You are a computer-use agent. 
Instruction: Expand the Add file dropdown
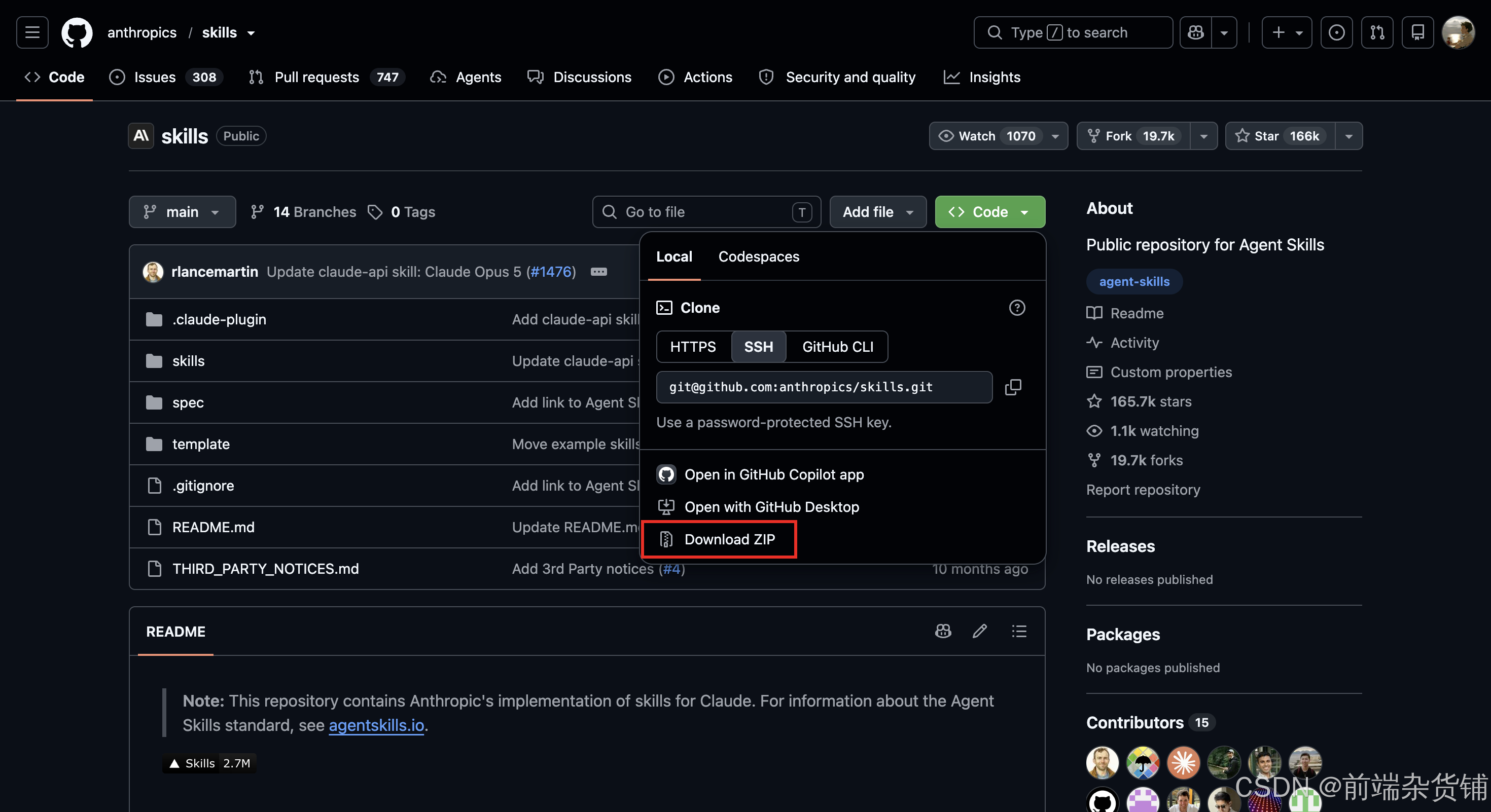point(877,212)
